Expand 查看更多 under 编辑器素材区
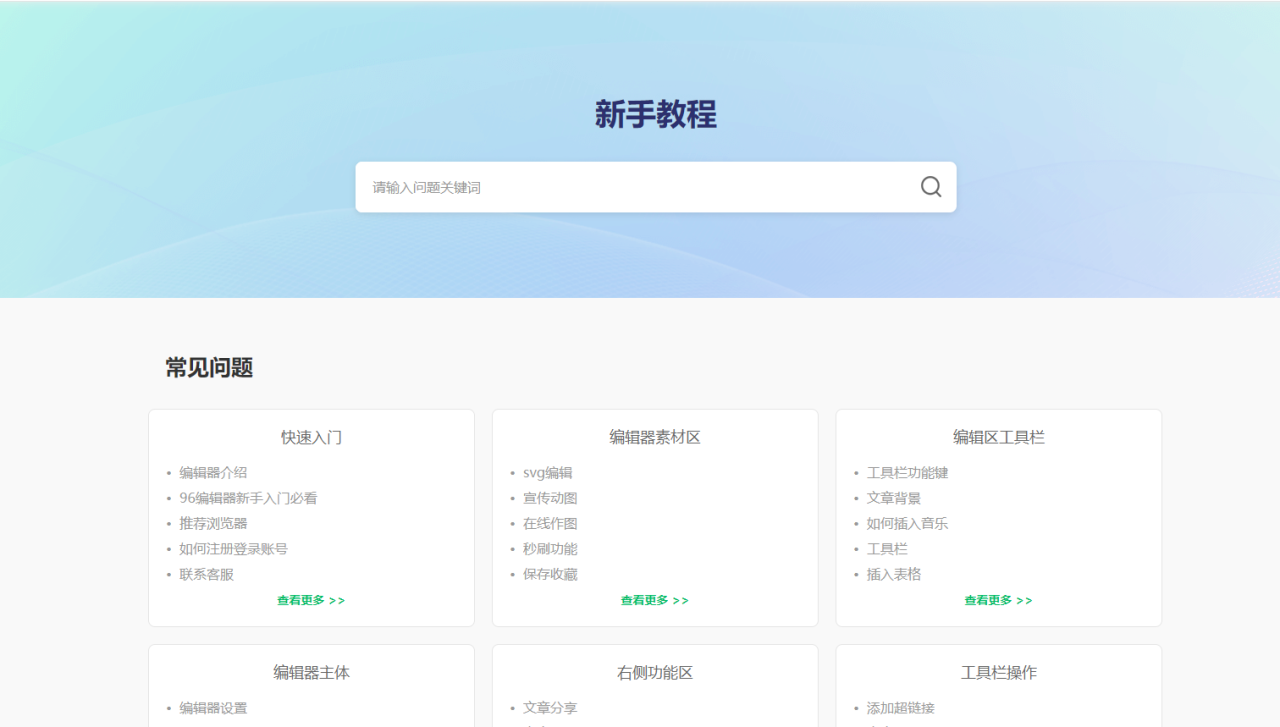 pyautogui.click(x=655, y=601)
